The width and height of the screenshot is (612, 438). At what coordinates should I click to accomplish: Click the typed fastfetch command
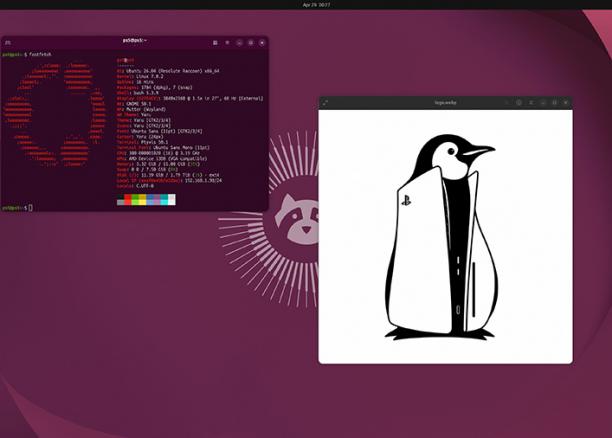click(40, 54)
